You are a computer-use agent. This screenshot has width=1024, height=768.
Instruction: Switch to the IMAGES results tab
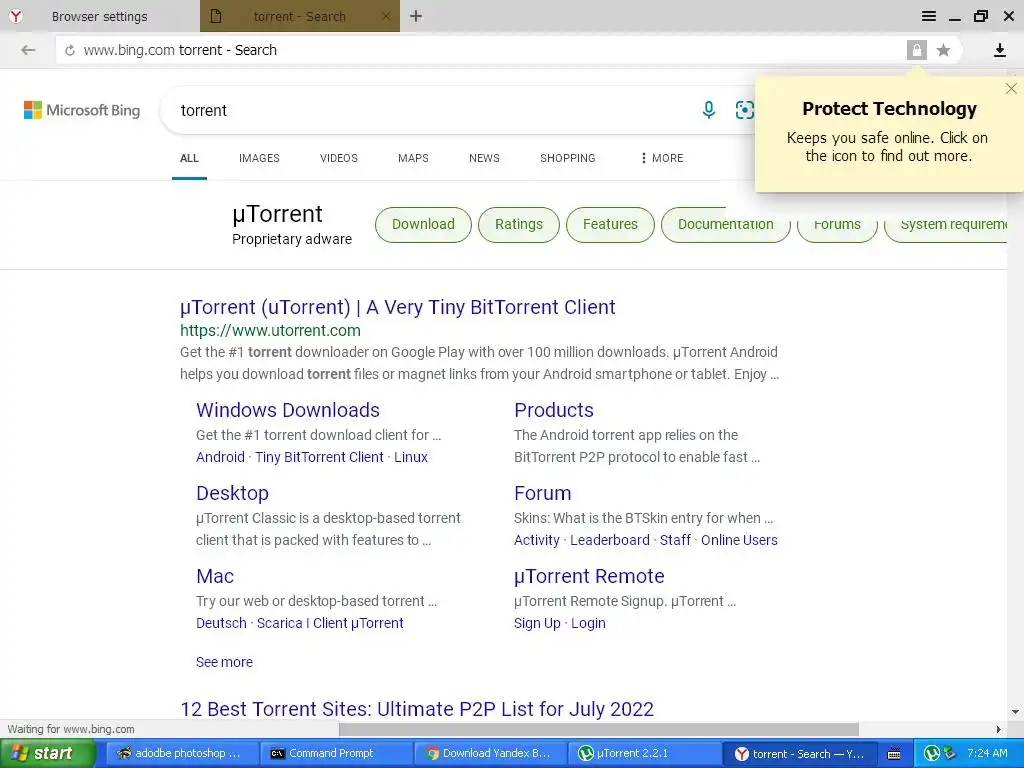259,158
